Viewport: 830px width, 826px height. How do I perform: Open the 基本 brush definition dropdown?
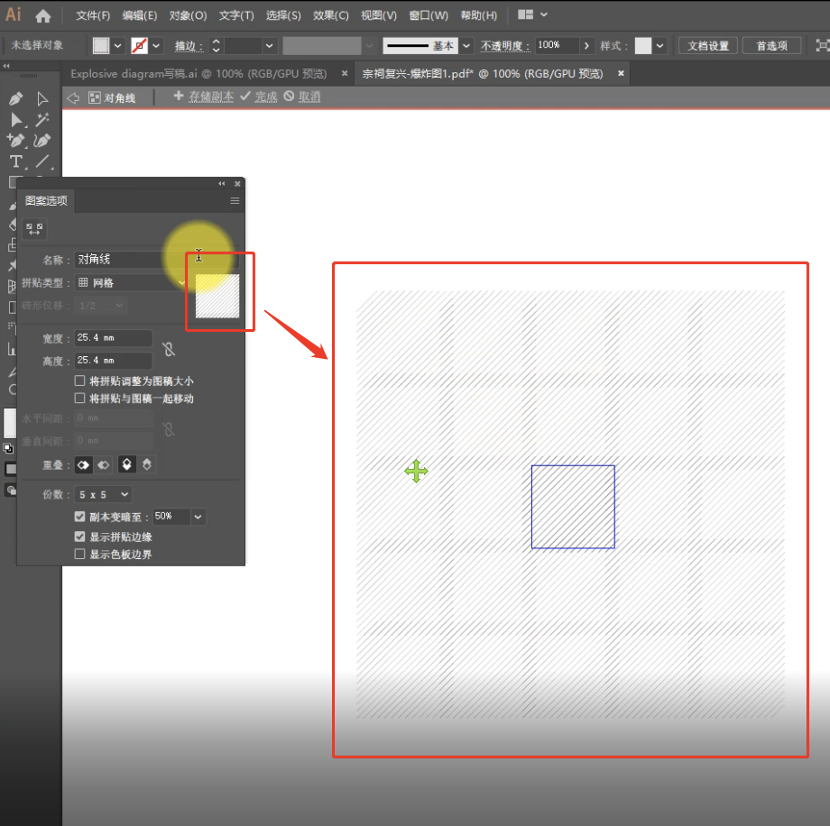466,46
